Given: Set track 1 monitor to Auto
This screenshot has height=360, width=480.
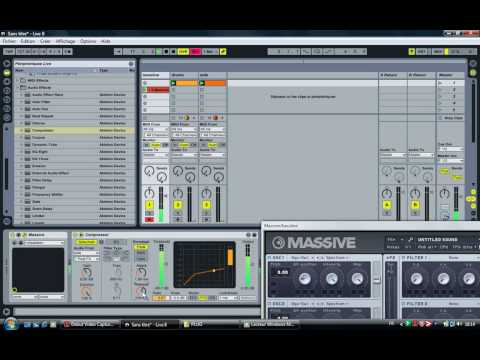Looking at the screenshot, I should pos(156,145).
